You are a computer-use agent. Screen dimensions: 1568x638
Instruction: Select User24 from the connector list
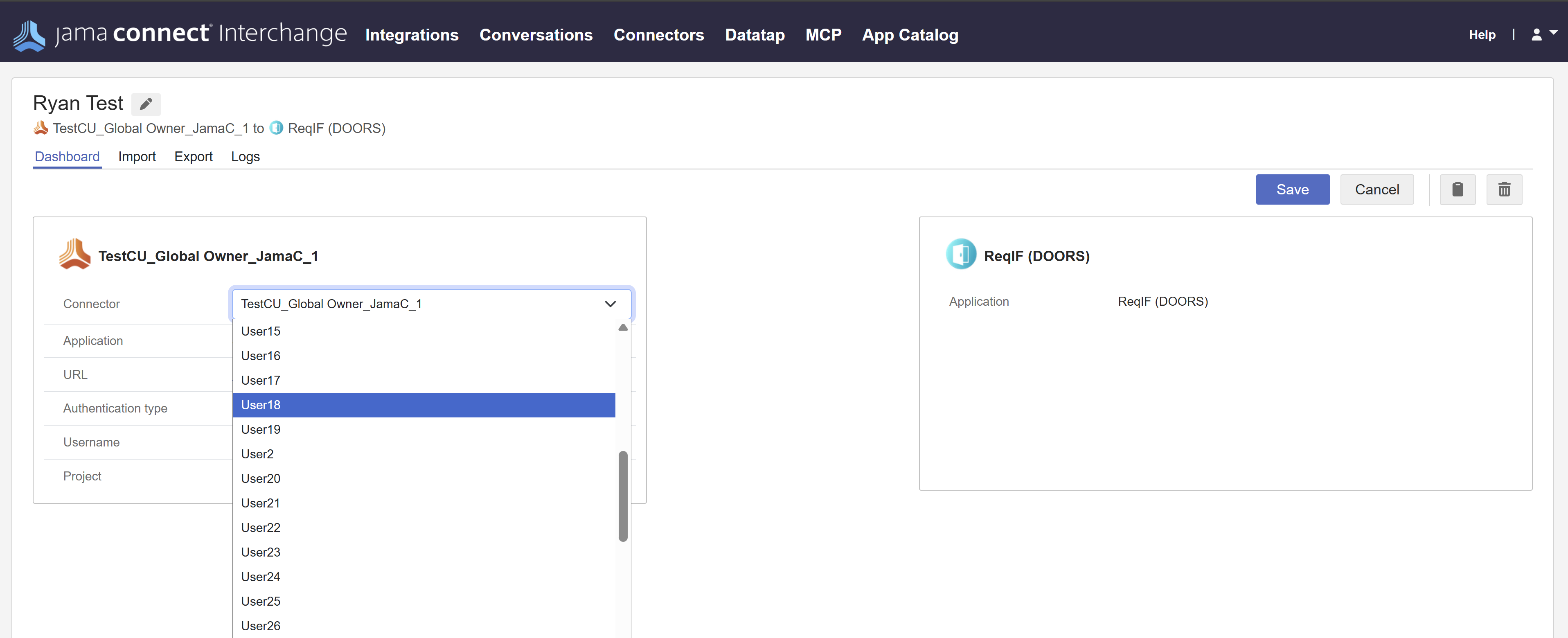[424, 577]
